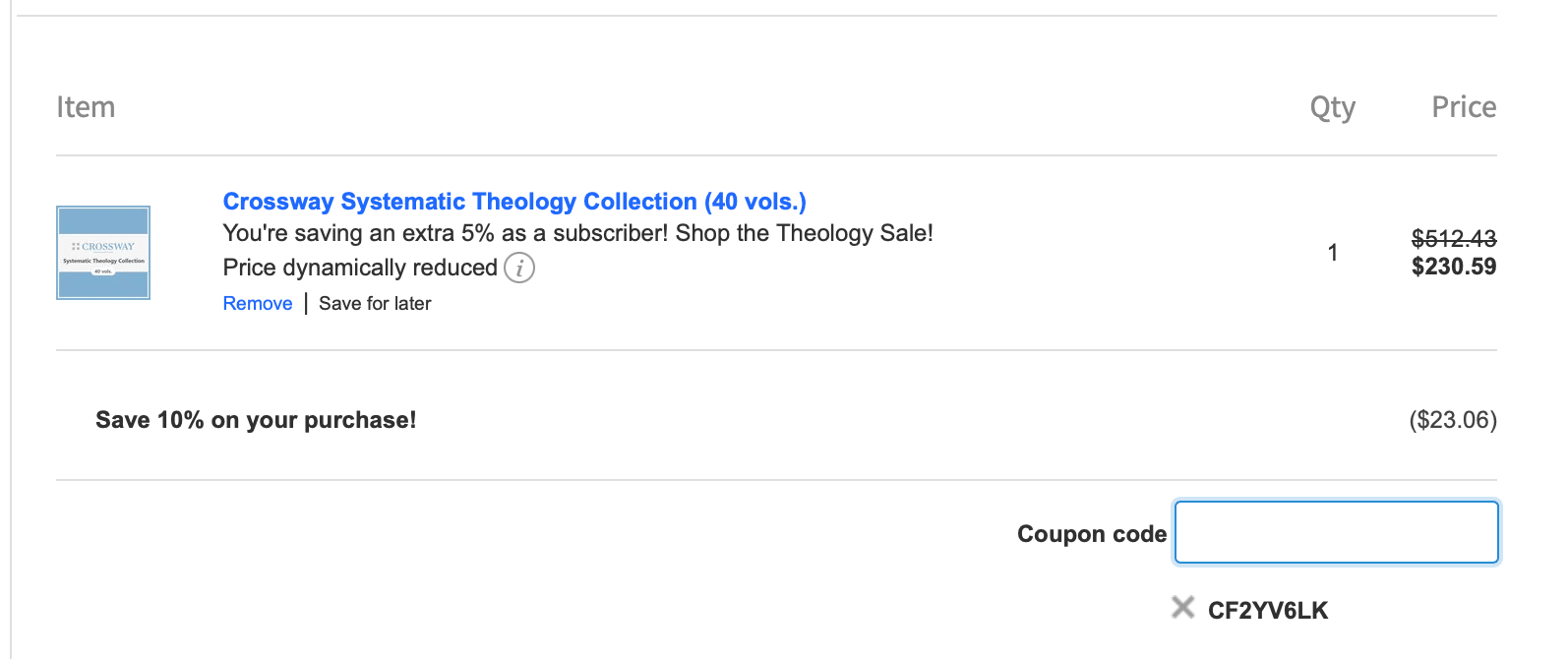Click the Qty column header
Image resolution: width=1568 pixels, height=659 pixels.
(1332, 107)
